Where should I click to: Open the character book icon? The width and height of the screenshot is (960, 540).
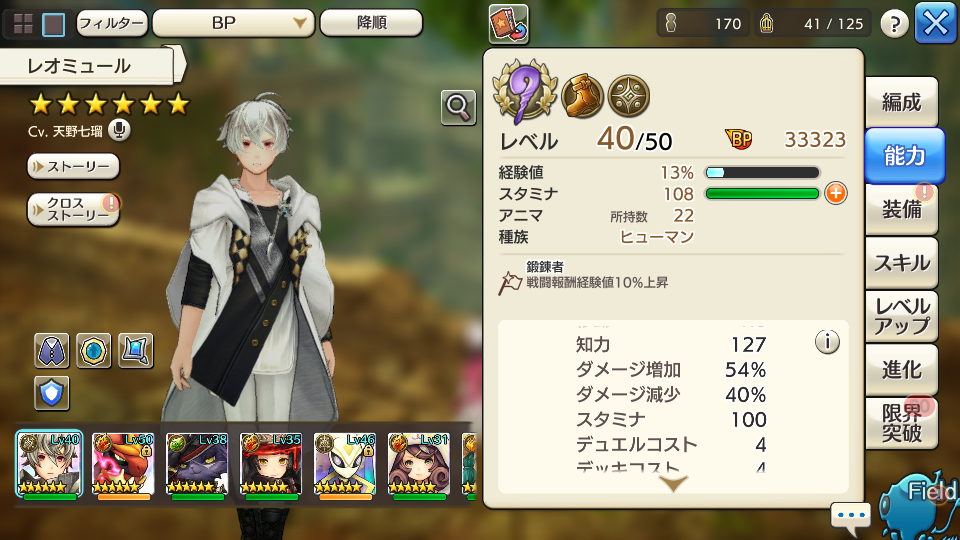click(508, 24)
